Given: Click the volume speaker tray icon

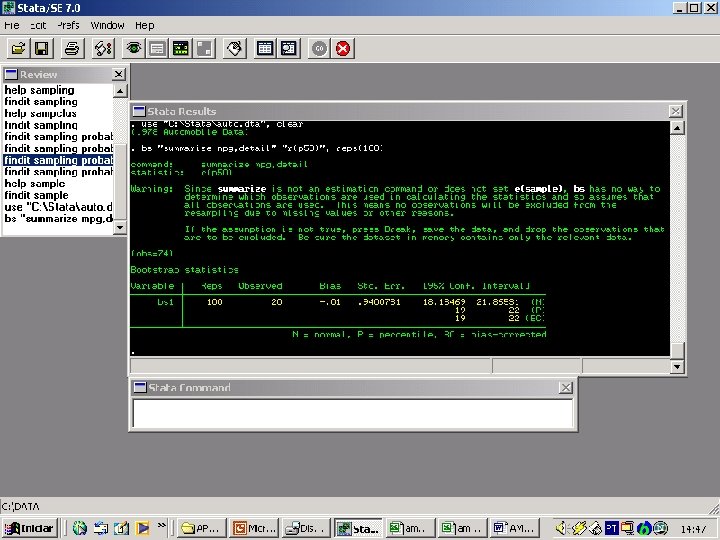Looking at the screenshot, I should pyautogui.click(x=561, y=529).
